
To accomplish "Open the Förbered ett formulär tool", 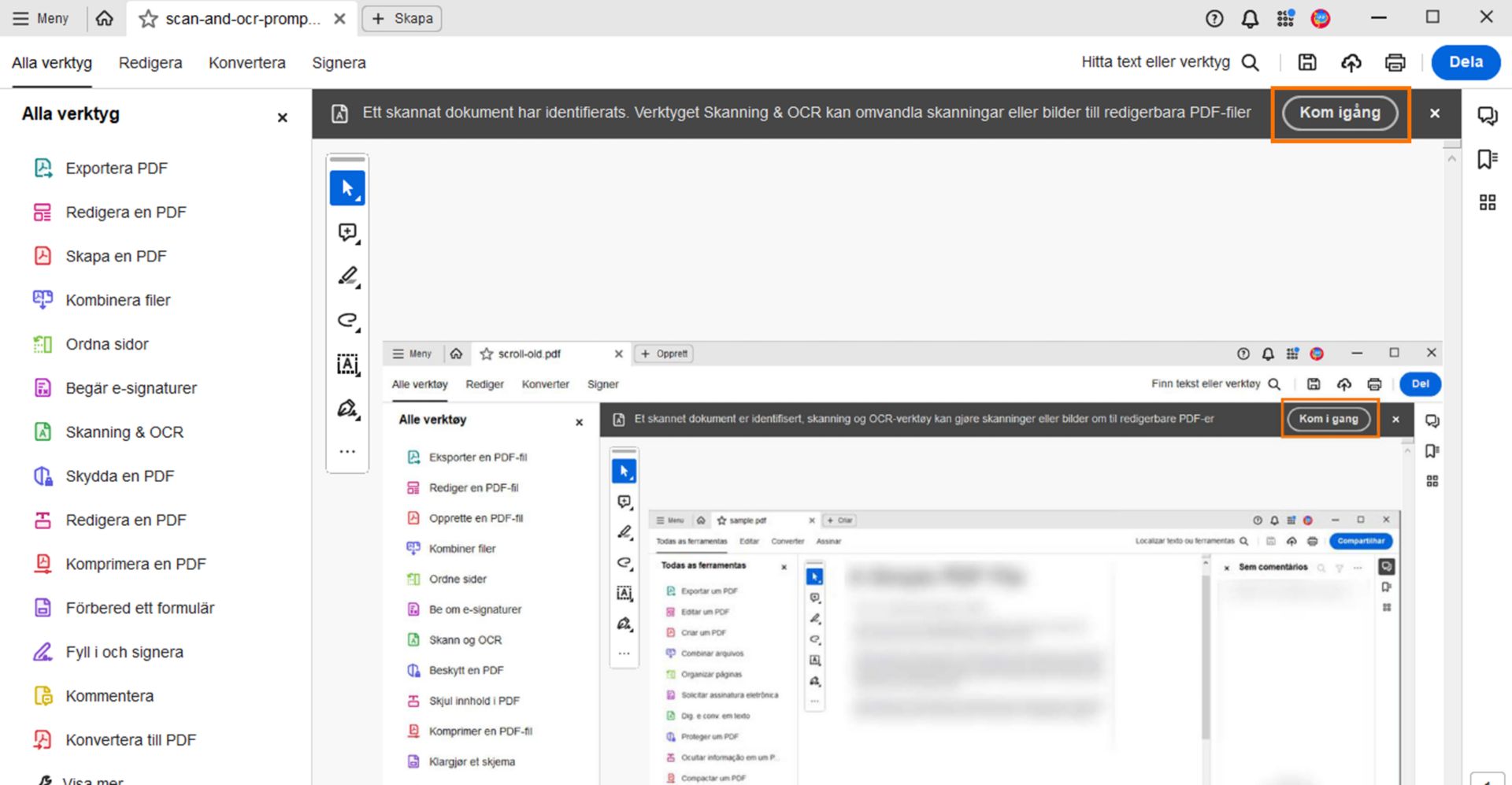I will [124, 609].
